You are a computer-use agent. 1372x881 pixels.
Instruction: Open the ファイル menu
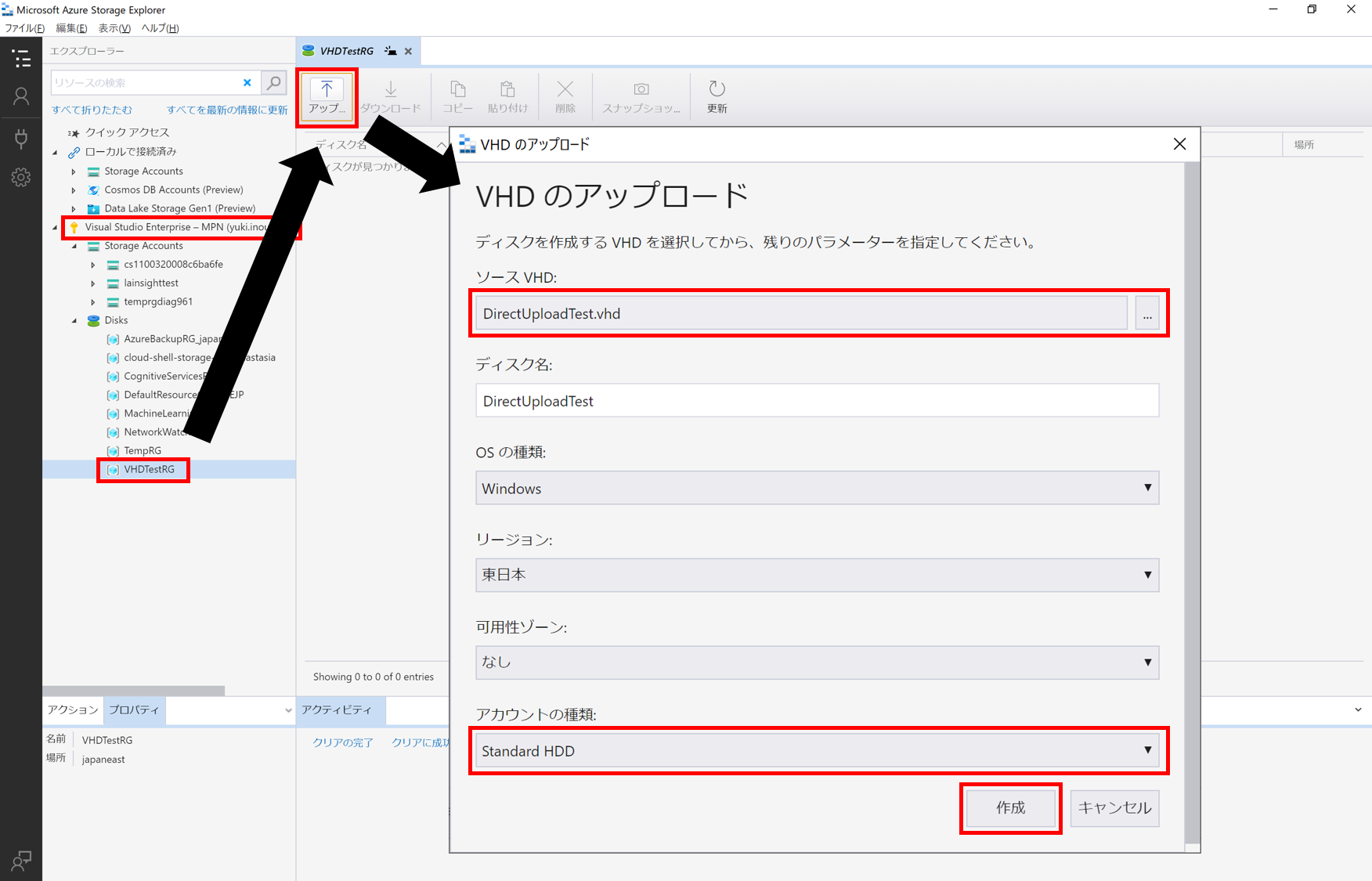(x=24, y=28)
